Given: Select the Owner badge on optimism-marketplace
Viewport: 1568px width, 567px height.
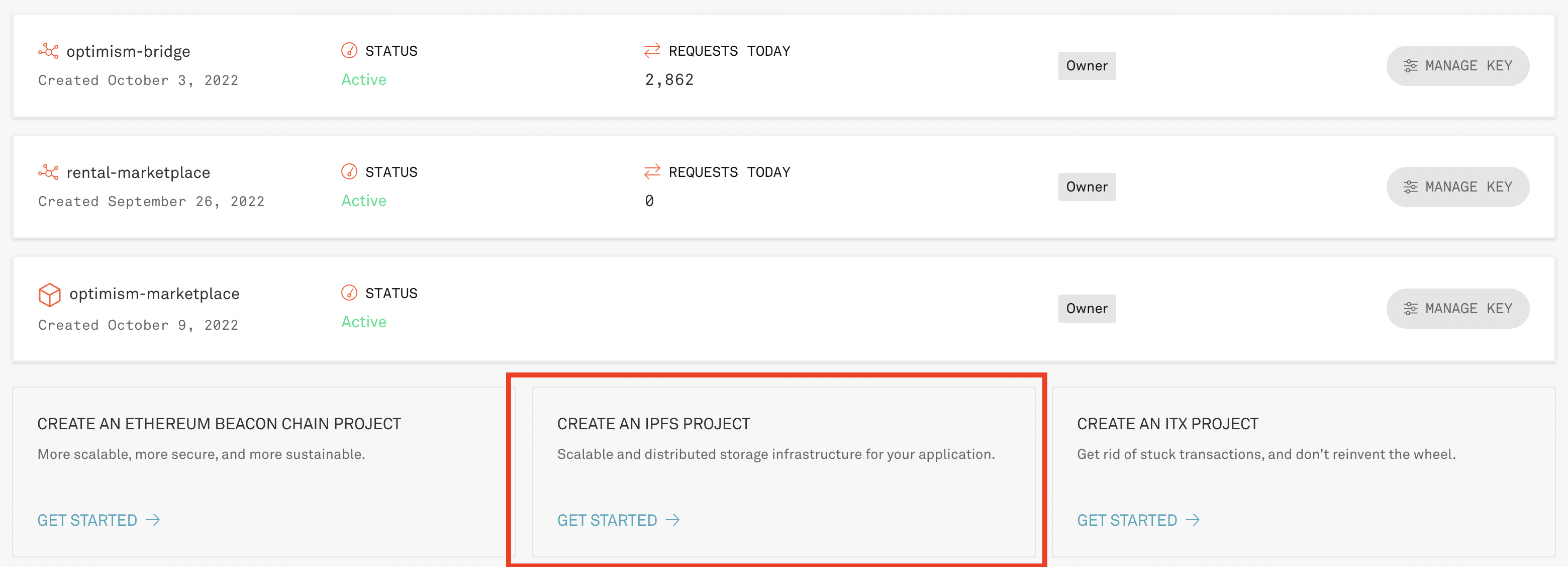Looking at the screenshot, I should [x=1087, y=308].
